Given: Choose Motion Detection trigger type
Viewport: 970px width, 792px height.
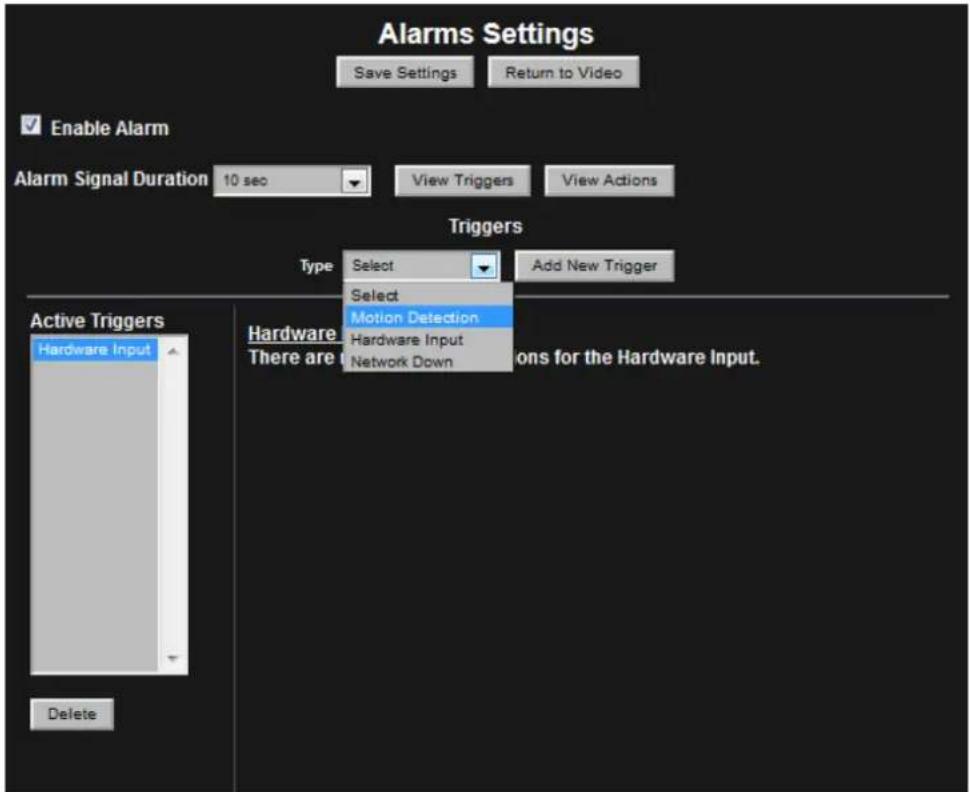Looking at the screenshot, I should click(428, 317).
